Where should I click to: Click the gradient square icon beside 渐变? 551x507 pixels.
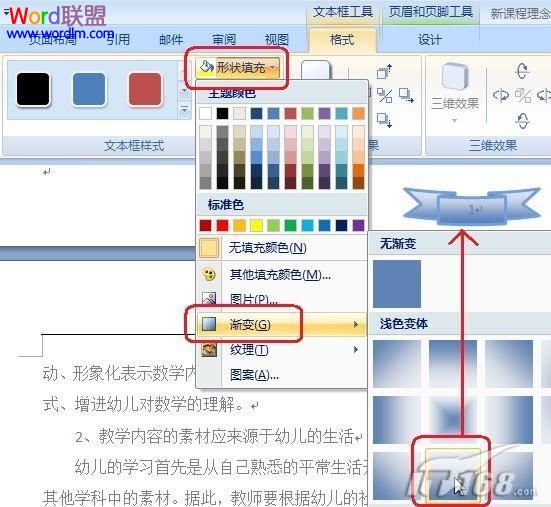coord(209,324)
